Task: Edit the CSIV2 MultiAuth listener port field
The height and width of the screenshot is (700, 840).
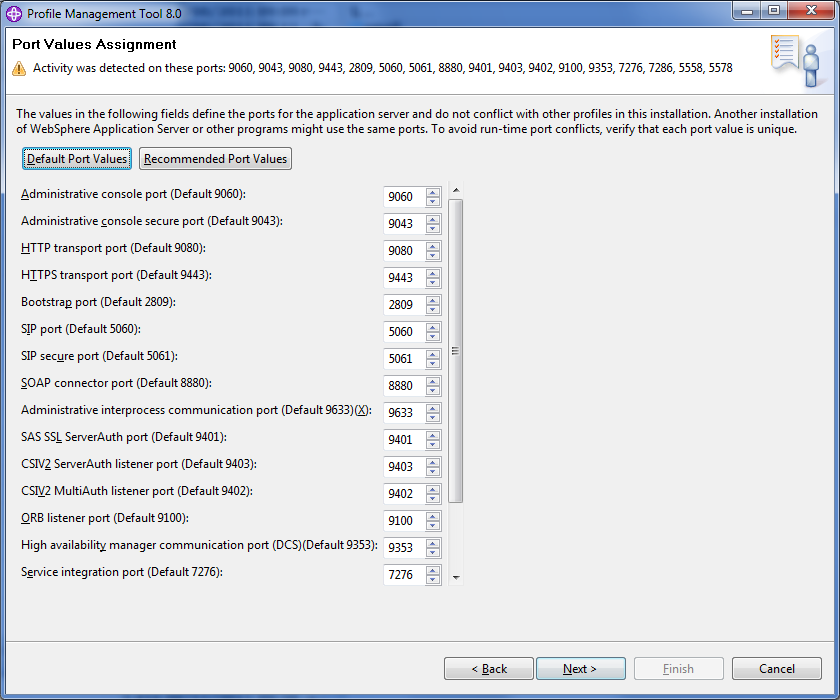Action: [x=405, y=494]
